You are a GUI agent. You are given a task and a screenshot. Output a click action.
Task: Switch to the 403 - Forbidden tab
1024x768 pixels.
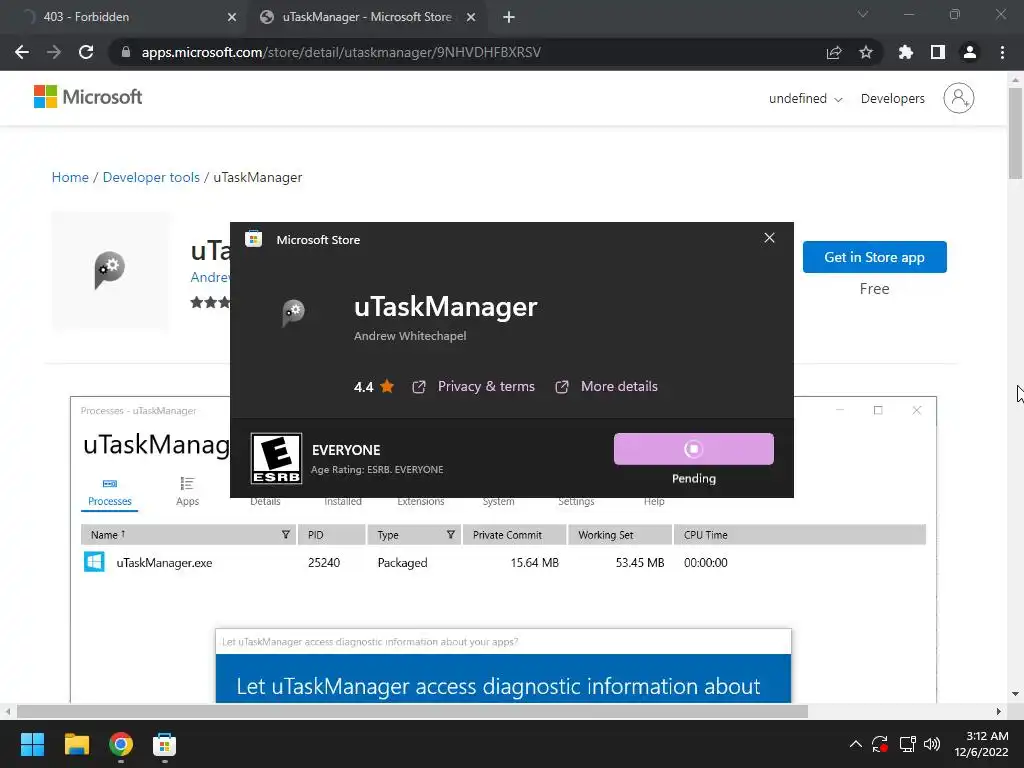tap(124, 17)
